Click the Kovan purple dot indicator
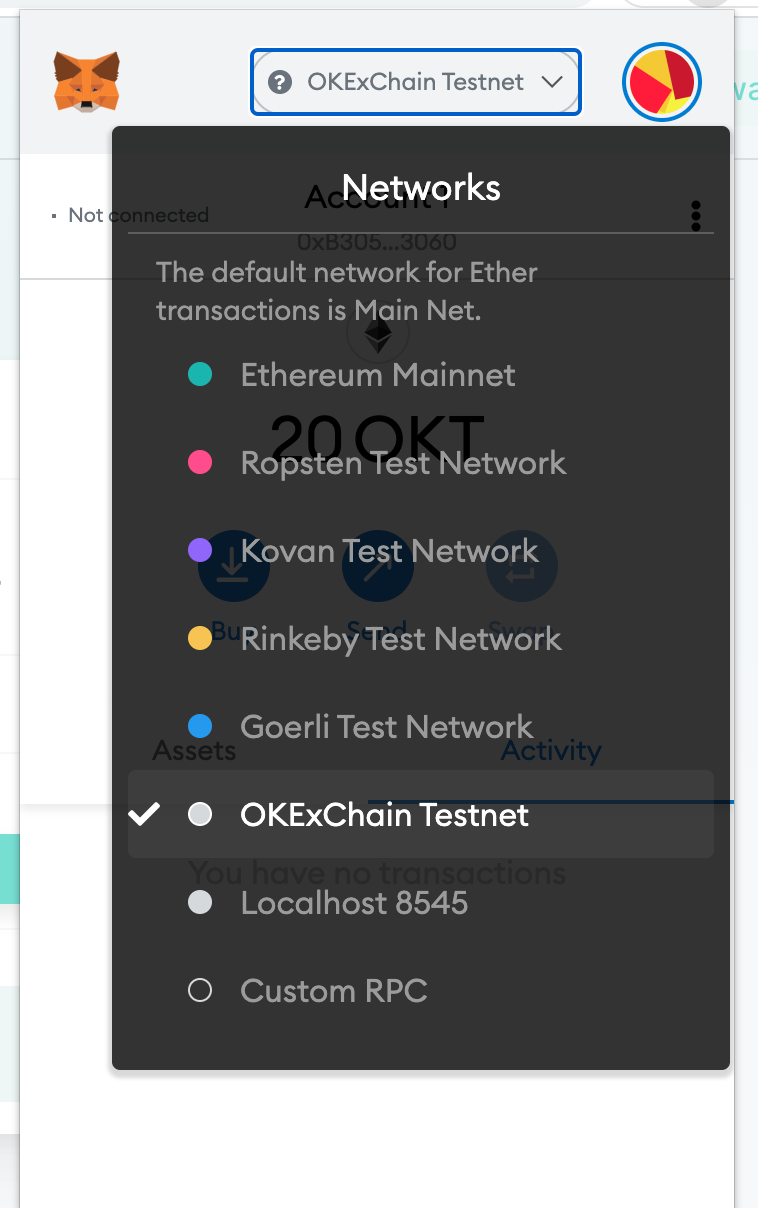 point(200,550)
